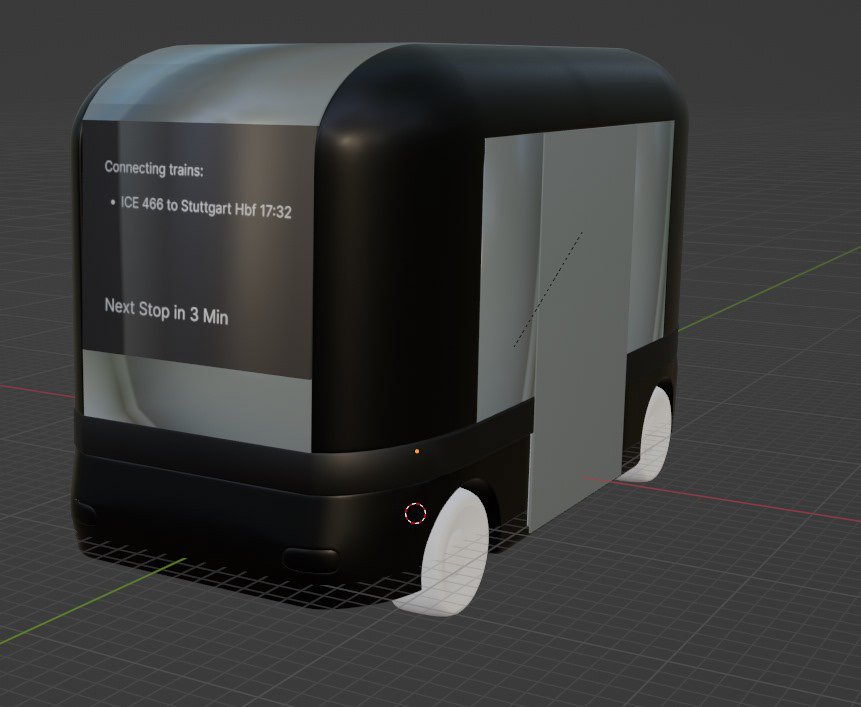
Task: Click the dashed line on the door
Action: tap(548, 289)
